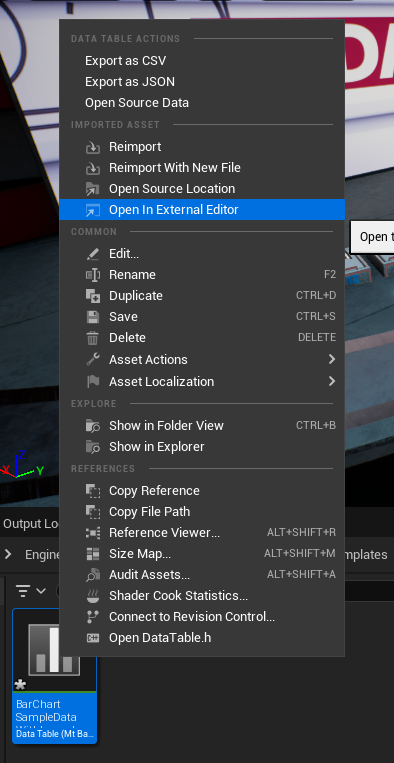This screenshot has height=763, width=394.
Task: Select Connect to Revision Control...
Action: [202, 617]
